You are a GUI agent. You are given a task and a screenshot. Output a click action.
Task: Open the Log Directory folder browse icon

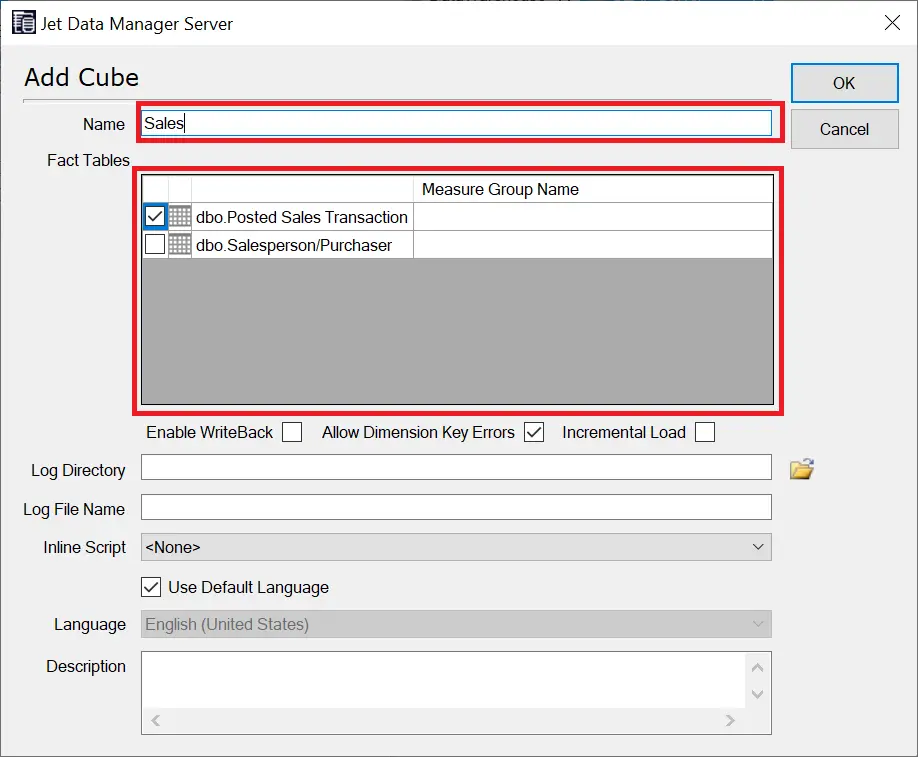pyautogui.click(x=801, y=468)
